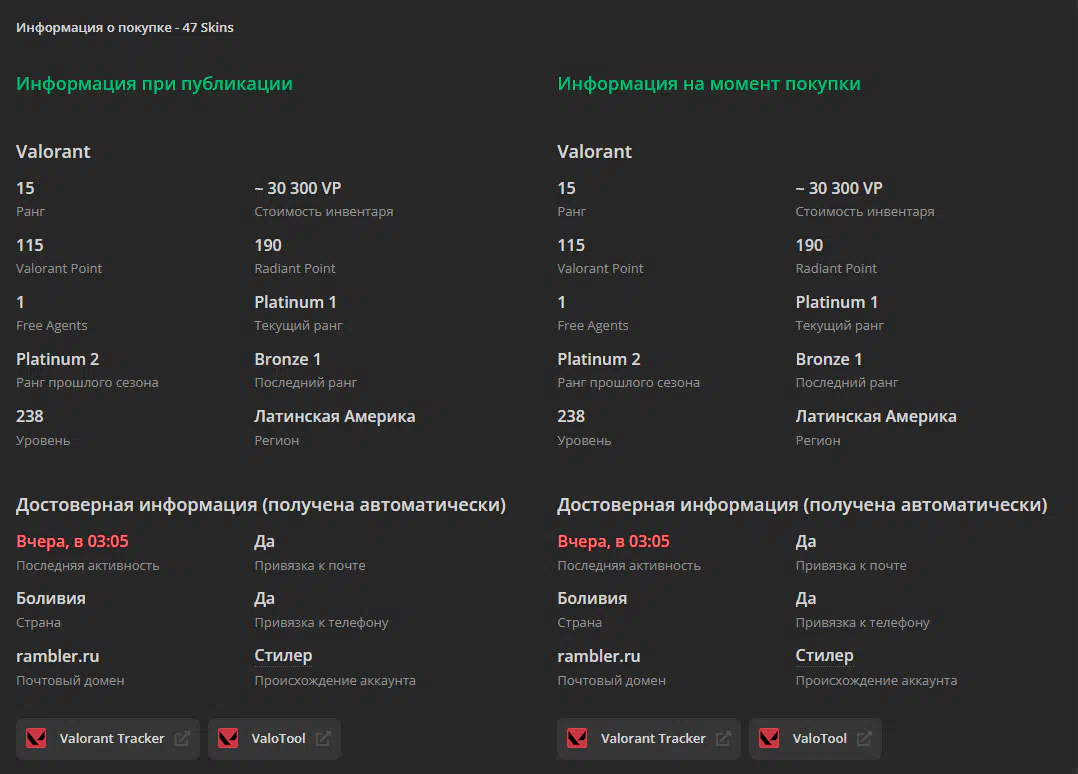This screenshot has width=1078, height=774.
Task: Open ValoTool link under purchase info
Action: click(x=815, y=738)
